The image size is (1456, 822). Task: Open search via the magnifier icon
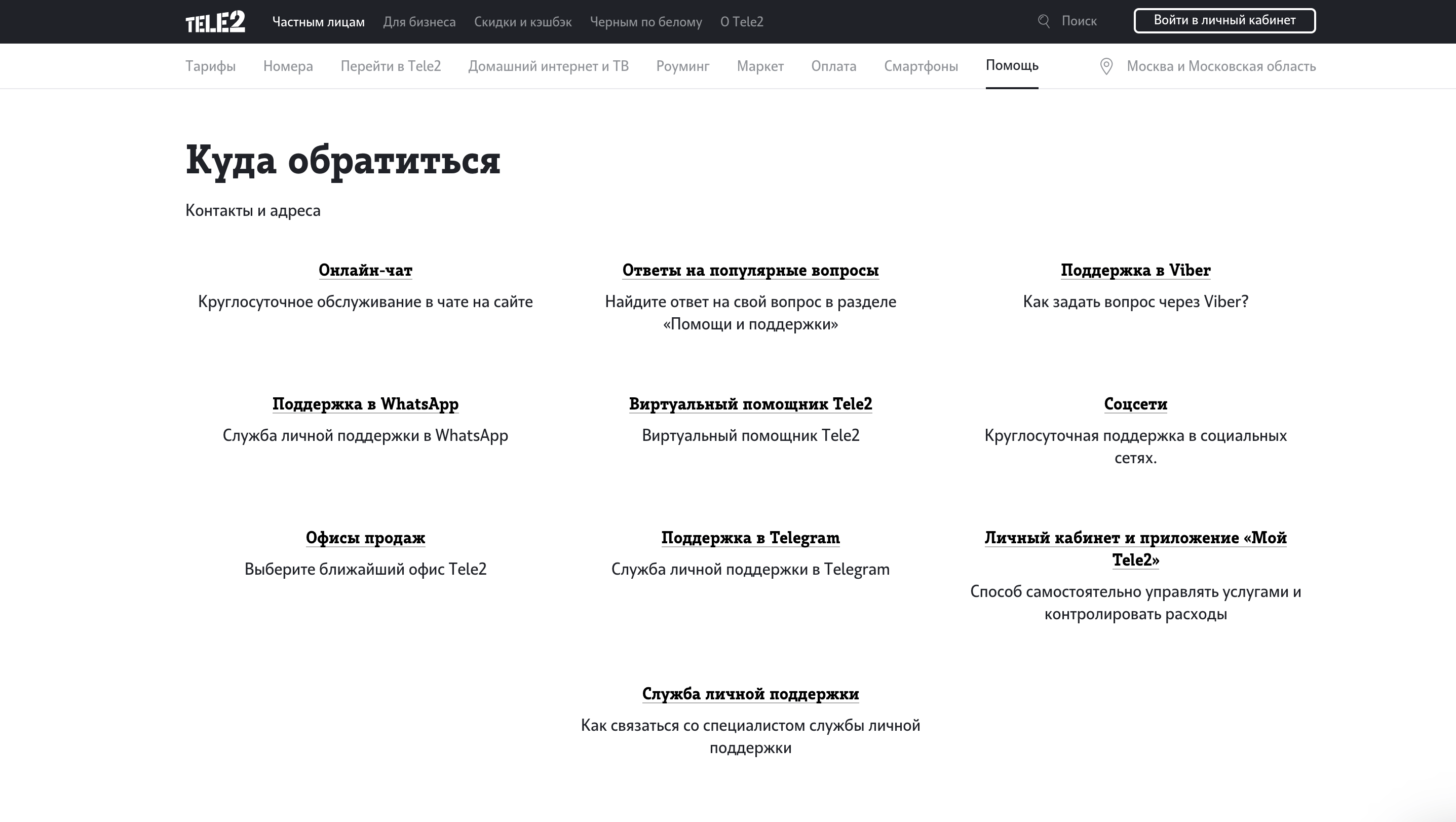coord(1043,21)
